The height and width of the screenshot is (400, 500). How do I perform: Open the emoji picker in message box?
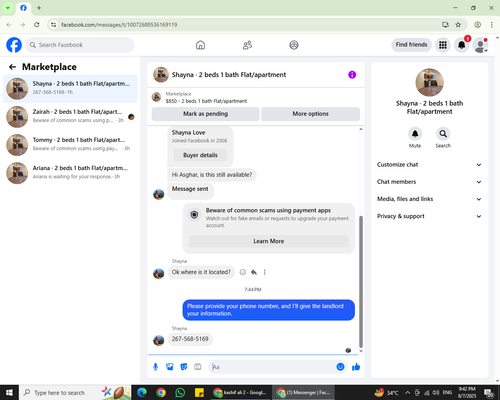pyautogui.click(x=340, y=367)
